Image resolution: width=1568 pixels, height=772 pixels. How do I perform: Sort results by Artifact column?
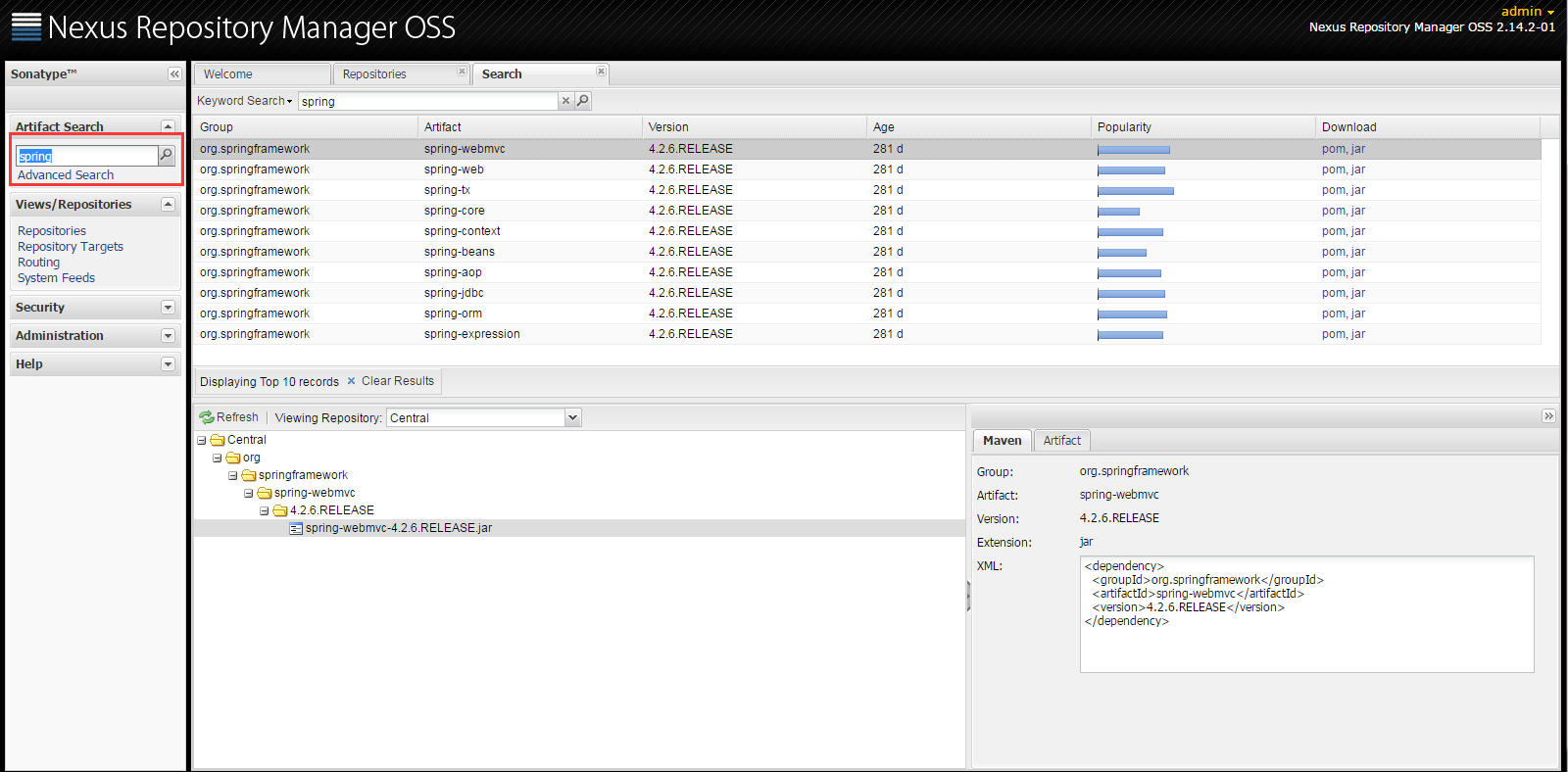(x=530, y=127)
